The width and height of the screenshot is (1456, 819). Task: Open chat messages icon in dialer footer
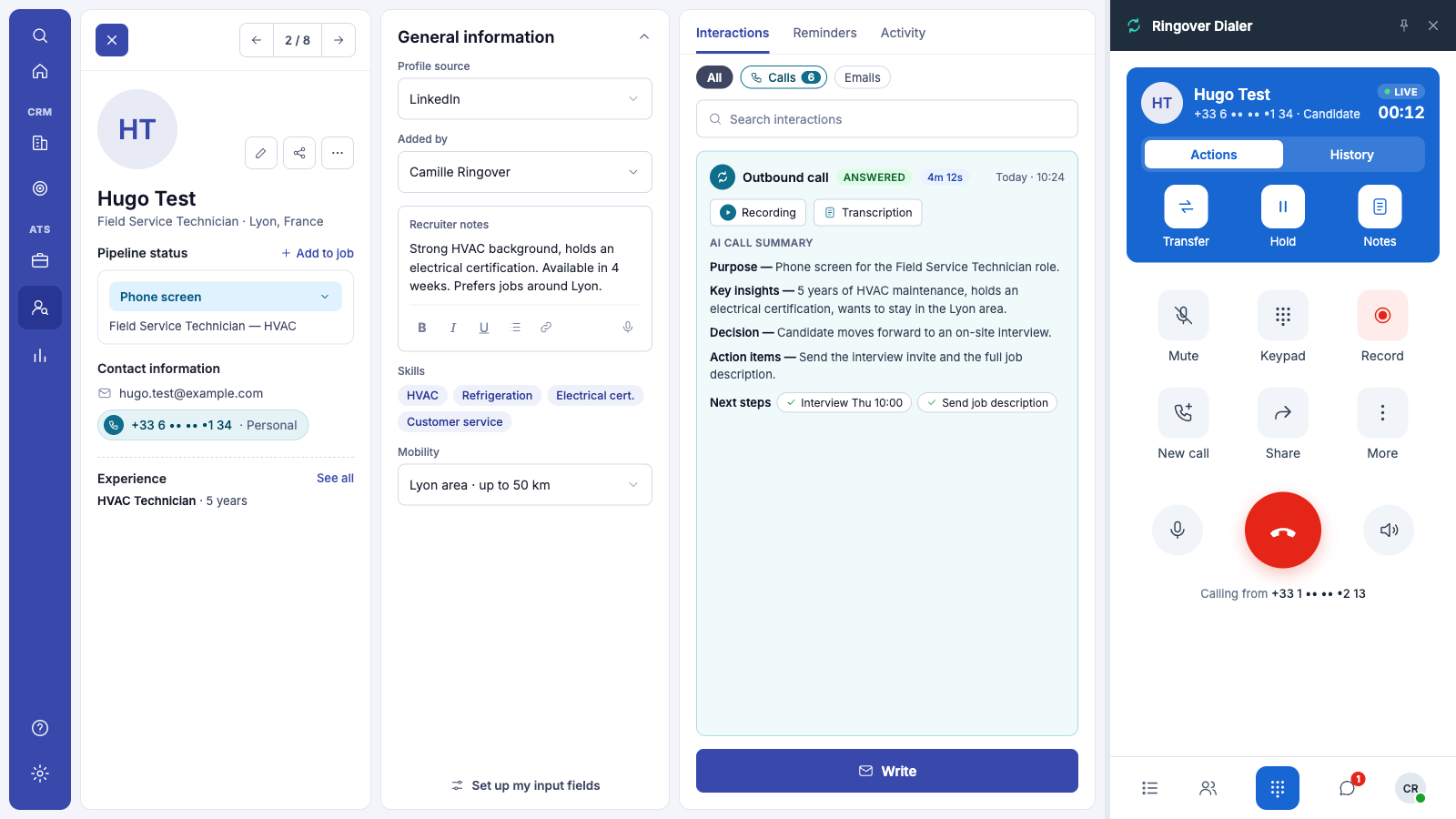(1347, 788)
